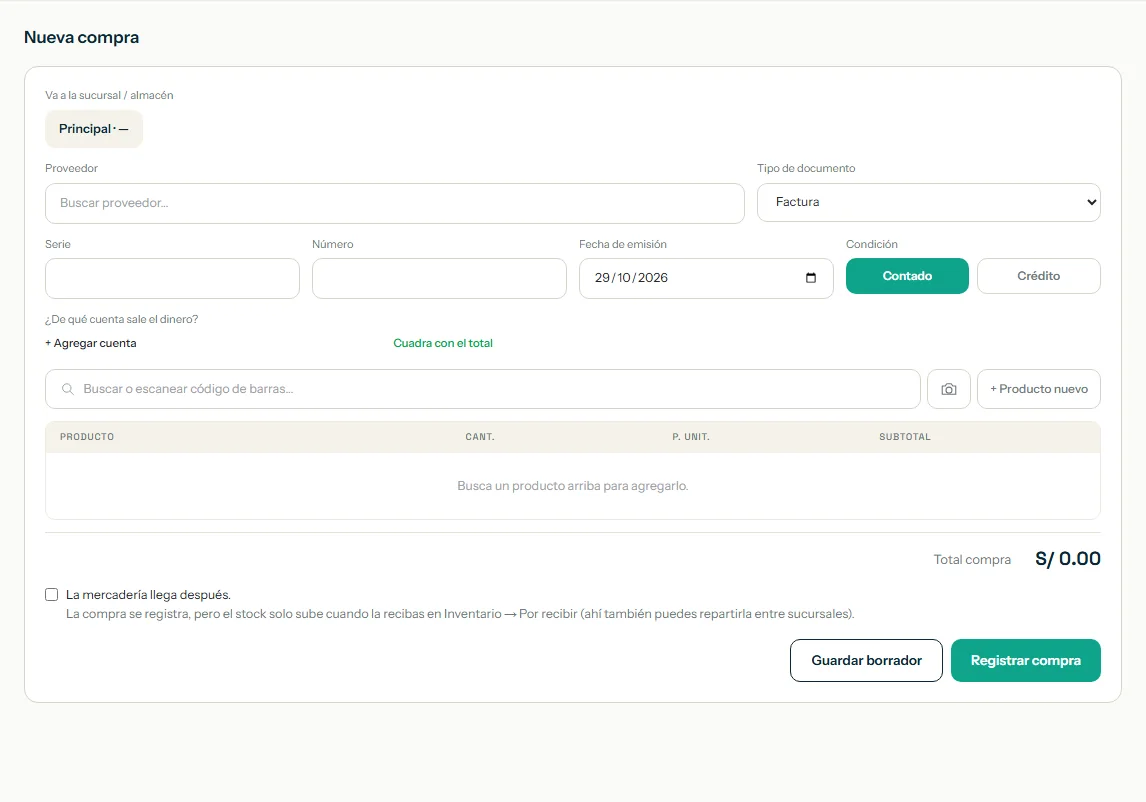Screen dimensions: 1146x802
Task: Click '+ Agregar cuenta' link
Action: pos(91,343)
